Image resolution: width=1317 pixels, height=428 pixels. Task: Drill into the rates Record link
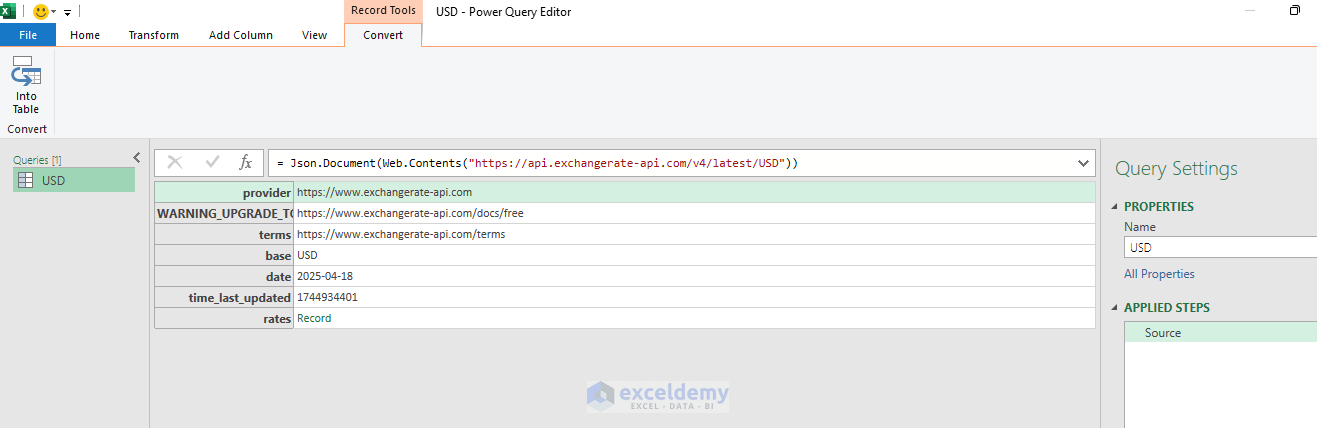(x=314, y=318)
